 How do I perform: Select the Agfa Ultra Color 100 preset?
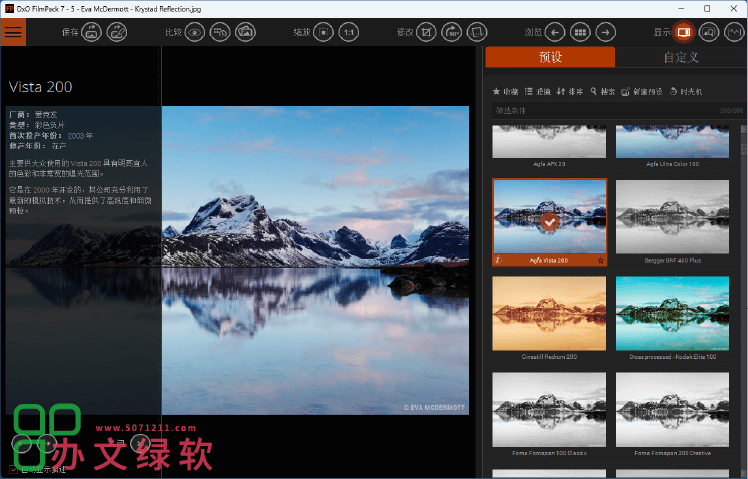(x=672, y=142)
